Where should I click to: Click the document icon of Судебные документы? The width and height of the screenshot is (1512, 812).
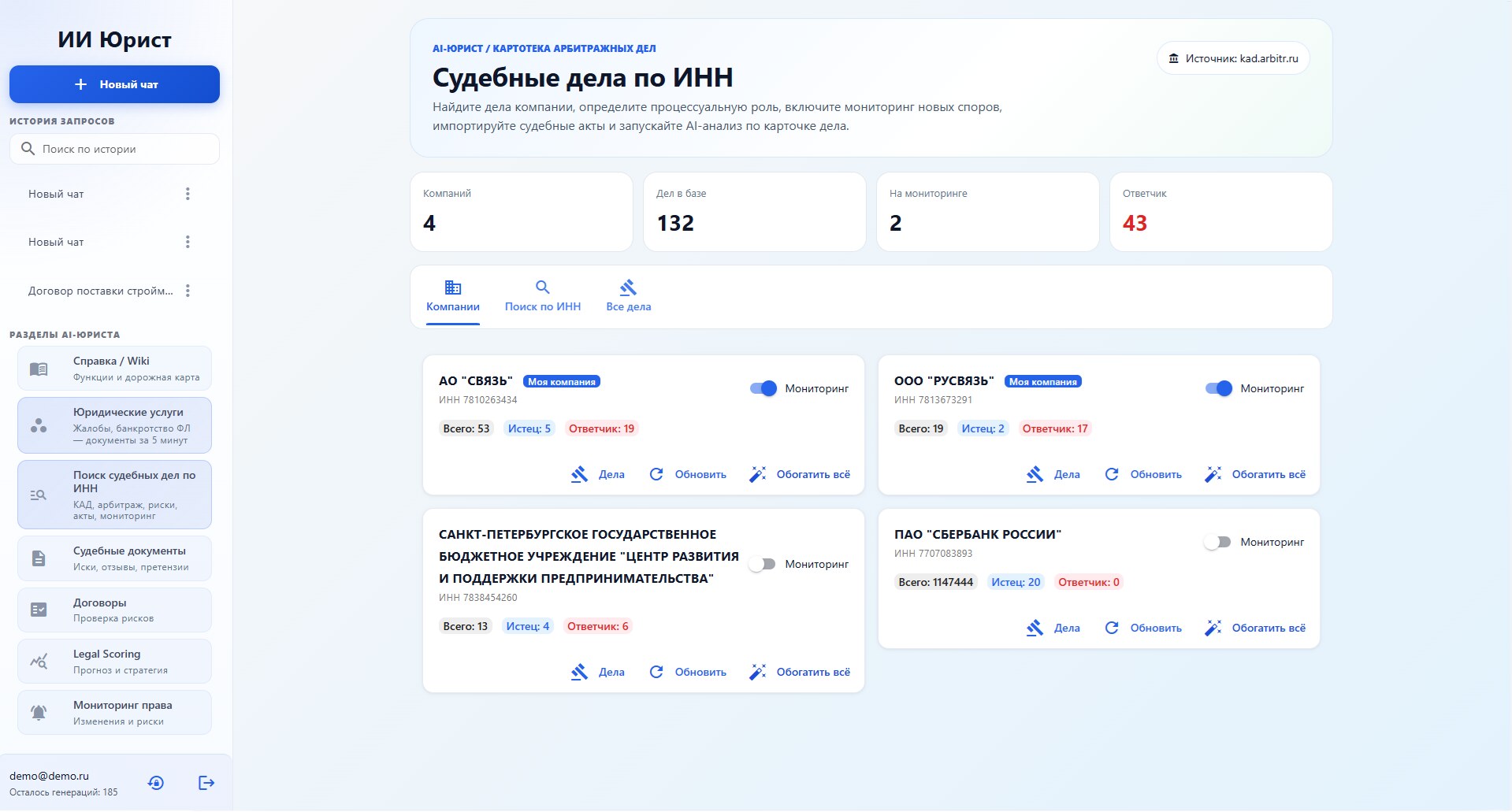click(39, 558)
